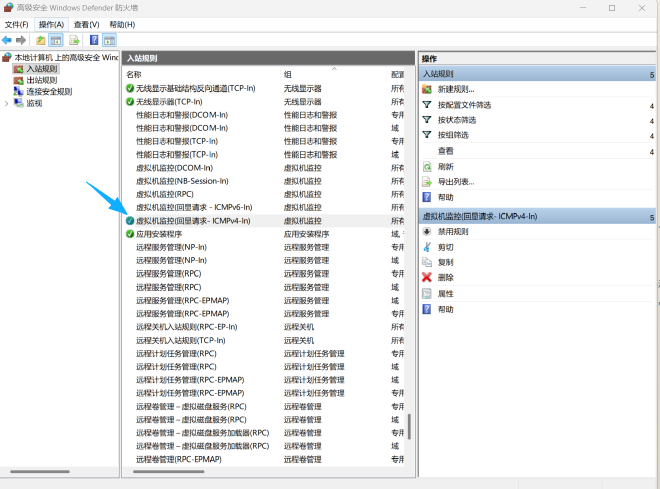
Task: Disable the selected rule via 禁用规则
Action: pyautogui.click(x=453, y=231)
